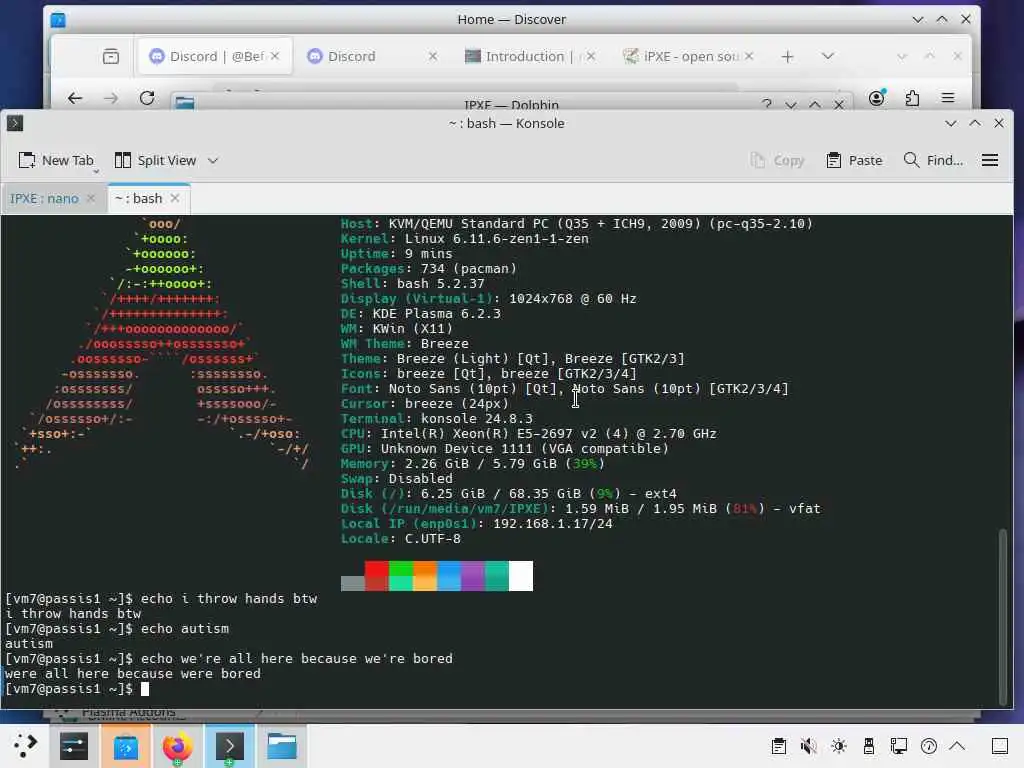
Task: Open System Settings from the taskbar
Action: click(74, 746)
